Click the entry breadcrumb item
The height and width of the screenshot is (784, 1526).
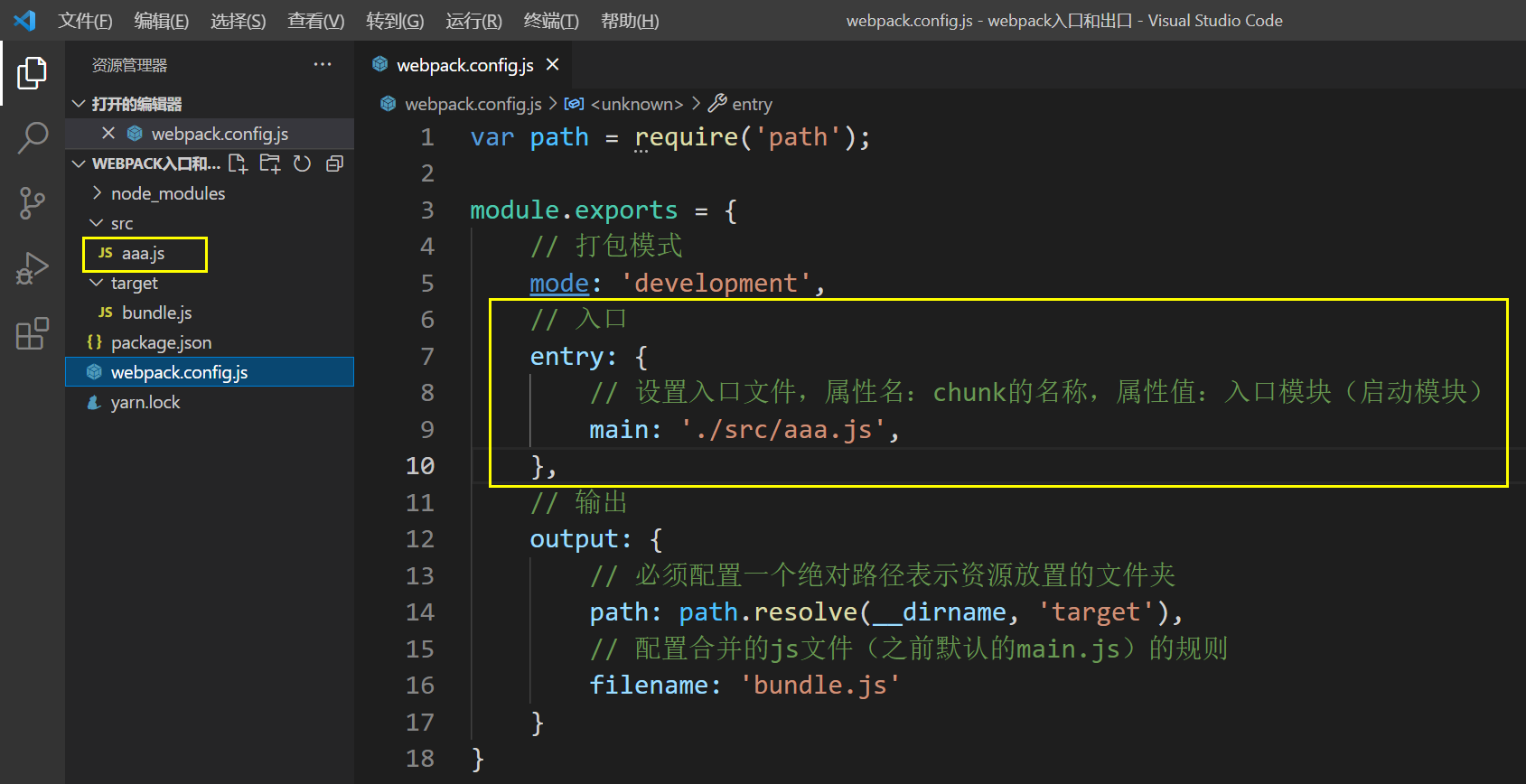pos(741,104)
